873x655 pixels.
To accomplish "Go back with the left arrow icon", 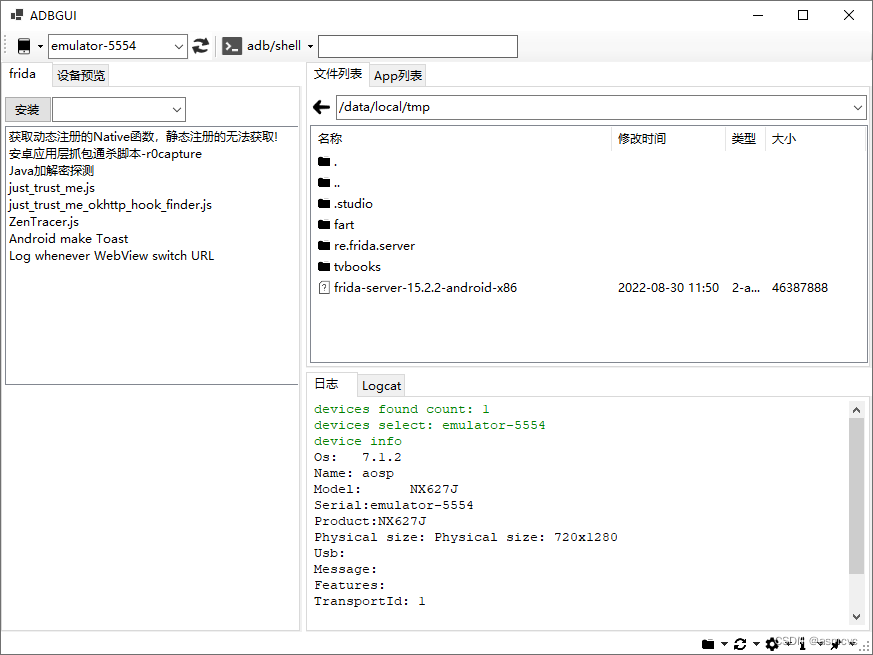I will 321,107.
